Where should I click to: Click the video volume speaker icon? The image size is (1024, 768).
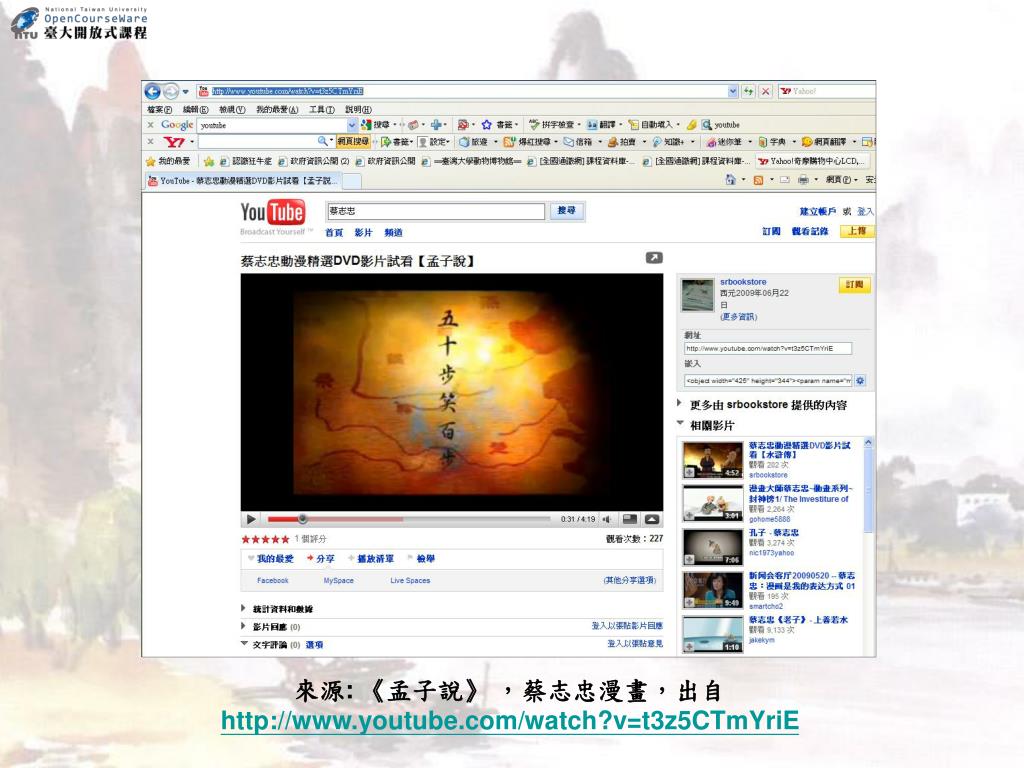(607, 519)
